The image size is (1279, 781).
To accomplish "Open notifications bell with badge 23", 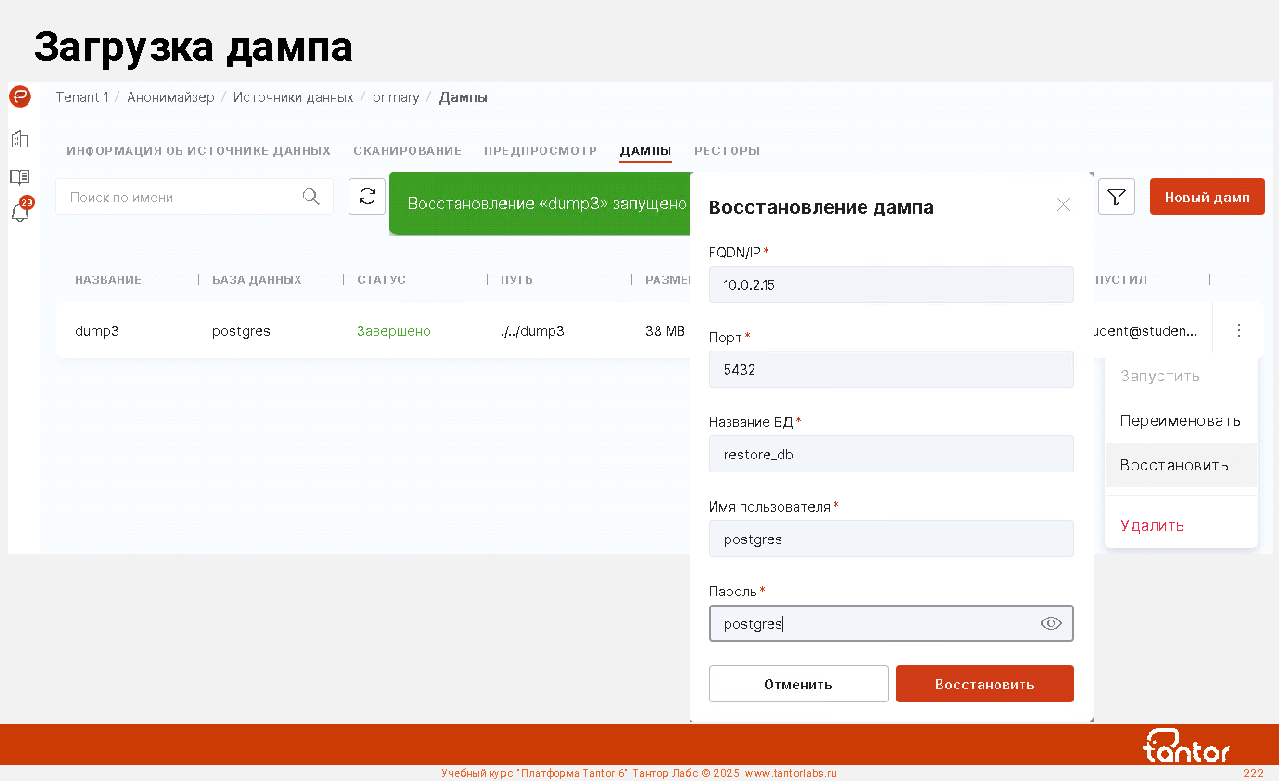I will point(20,212).
